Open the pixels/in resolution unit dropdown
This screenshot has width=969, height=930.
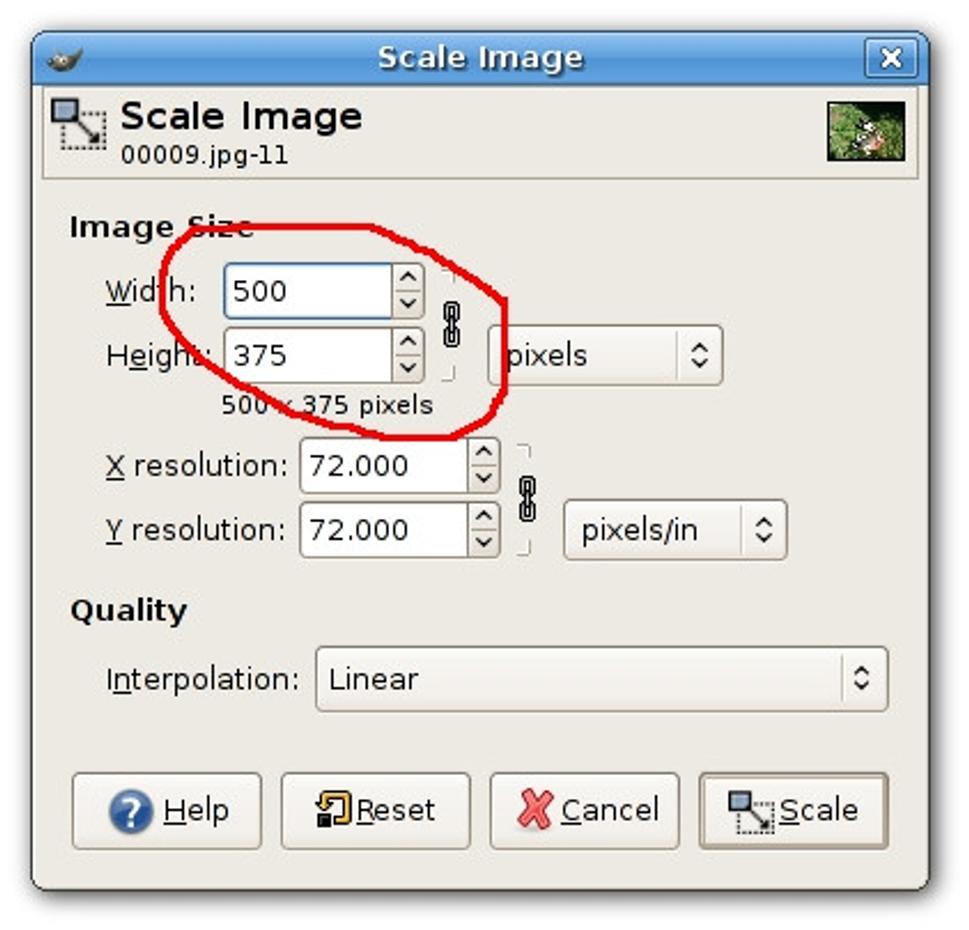(675, 530)
